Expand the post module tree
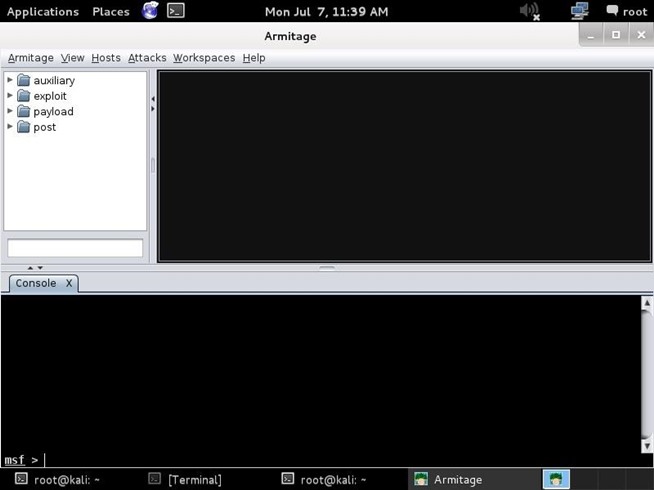The width and height of the screenshot is (654, 490). pos(10,127)
